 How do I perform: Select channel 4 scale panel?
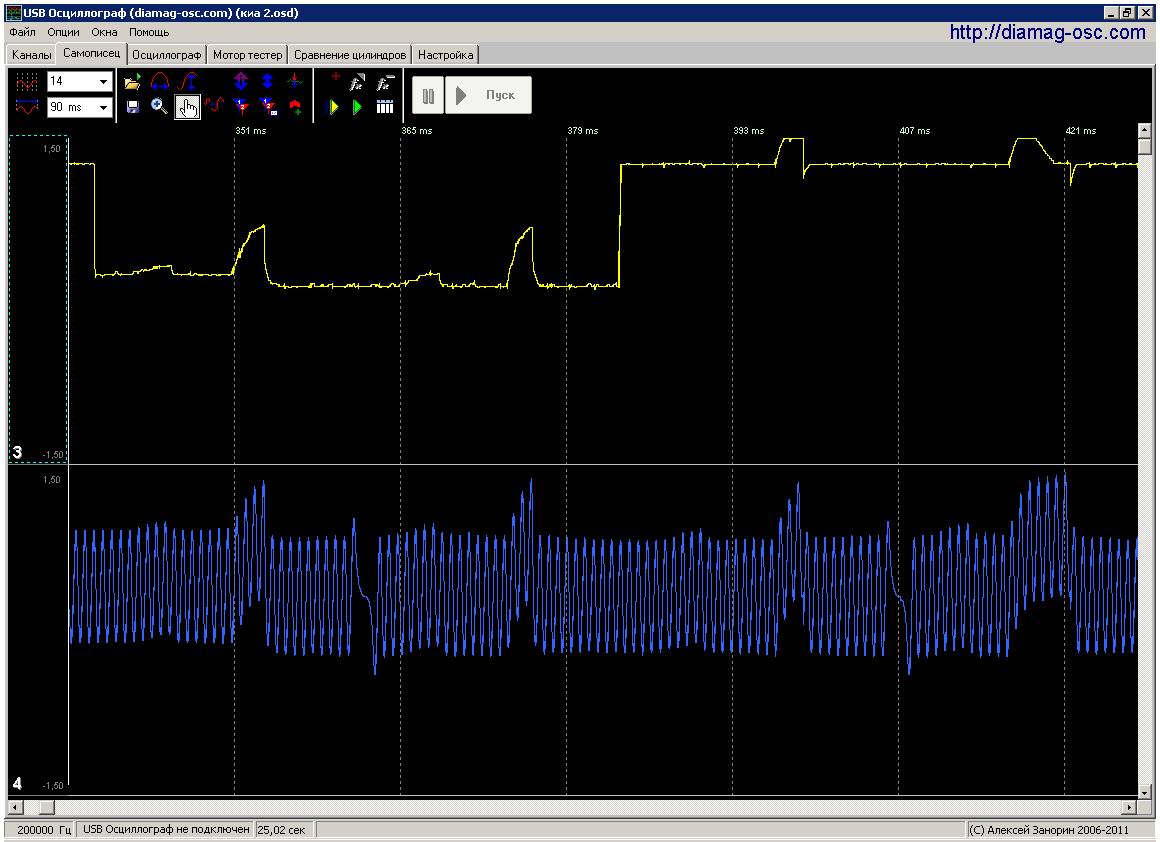click(38, 630)
